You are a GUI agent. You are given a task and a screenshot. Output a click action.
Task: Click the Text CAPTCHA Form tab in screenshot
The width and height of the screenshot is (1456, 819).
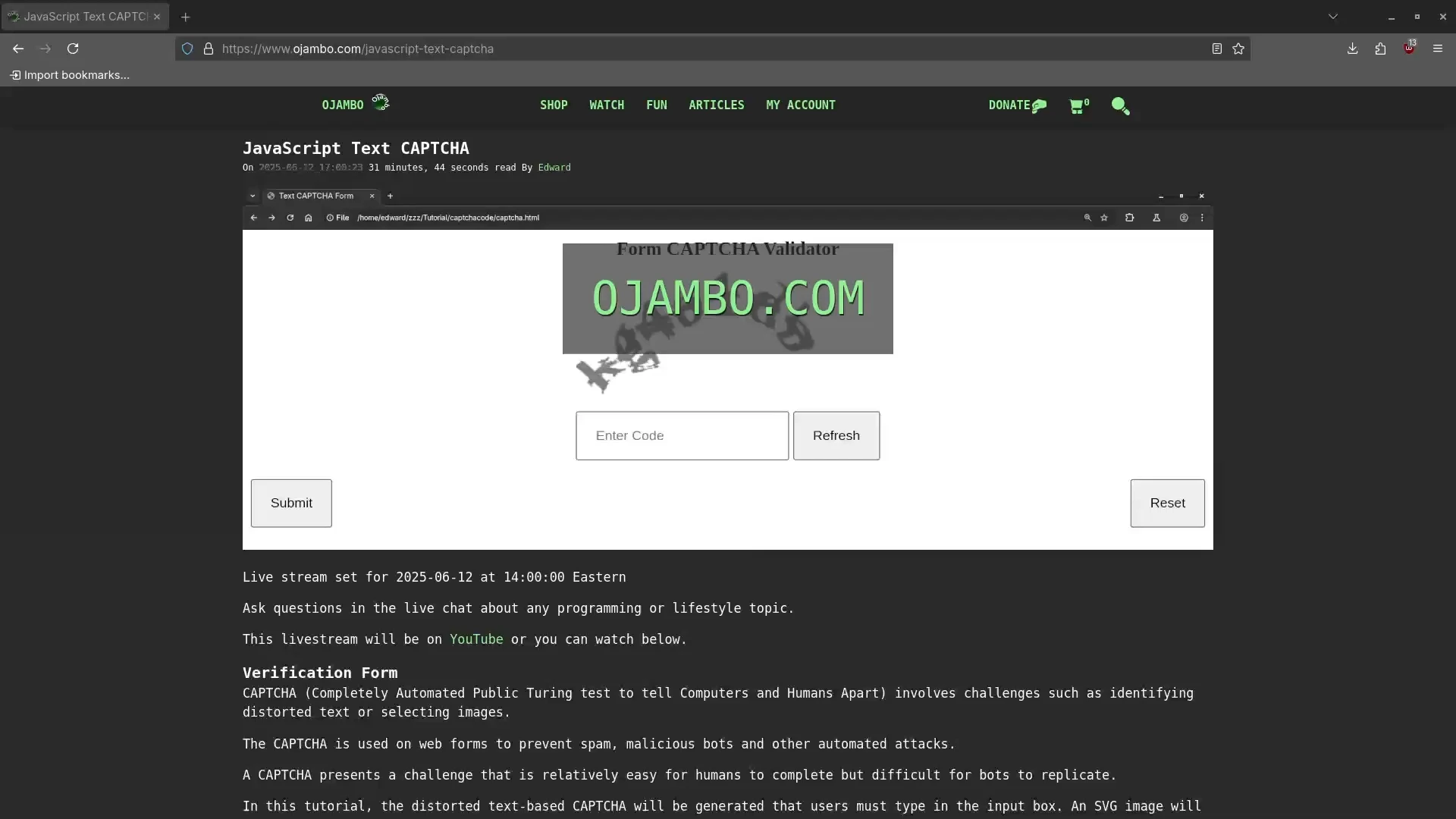320,196
